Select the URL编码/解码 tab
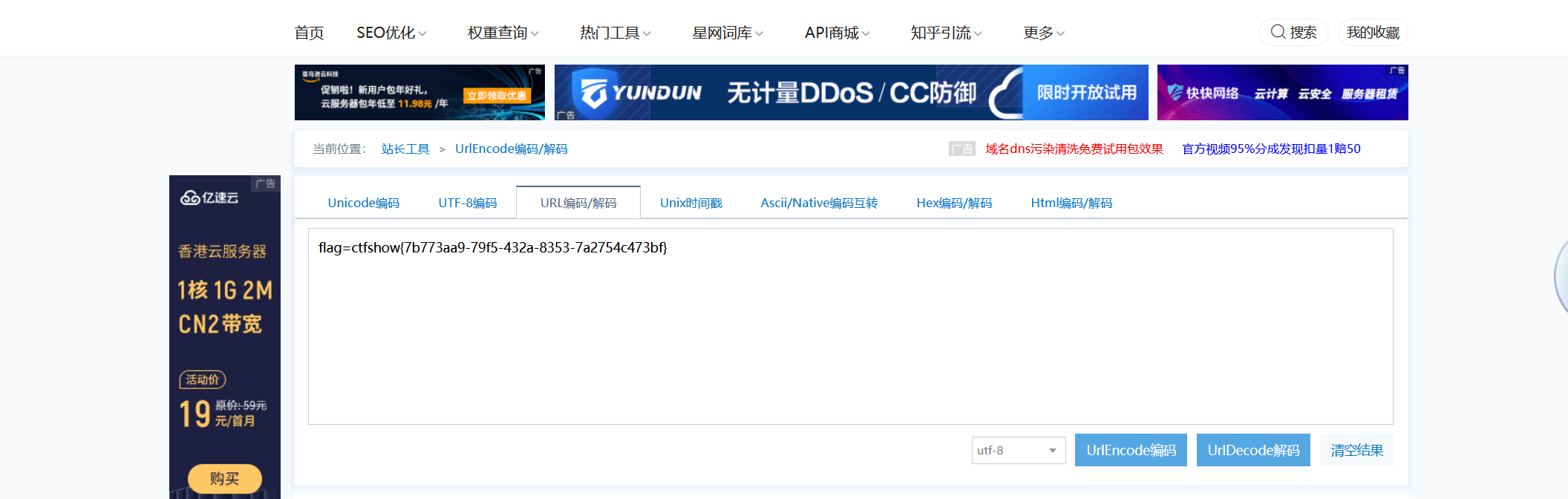 tap(578, 202)
